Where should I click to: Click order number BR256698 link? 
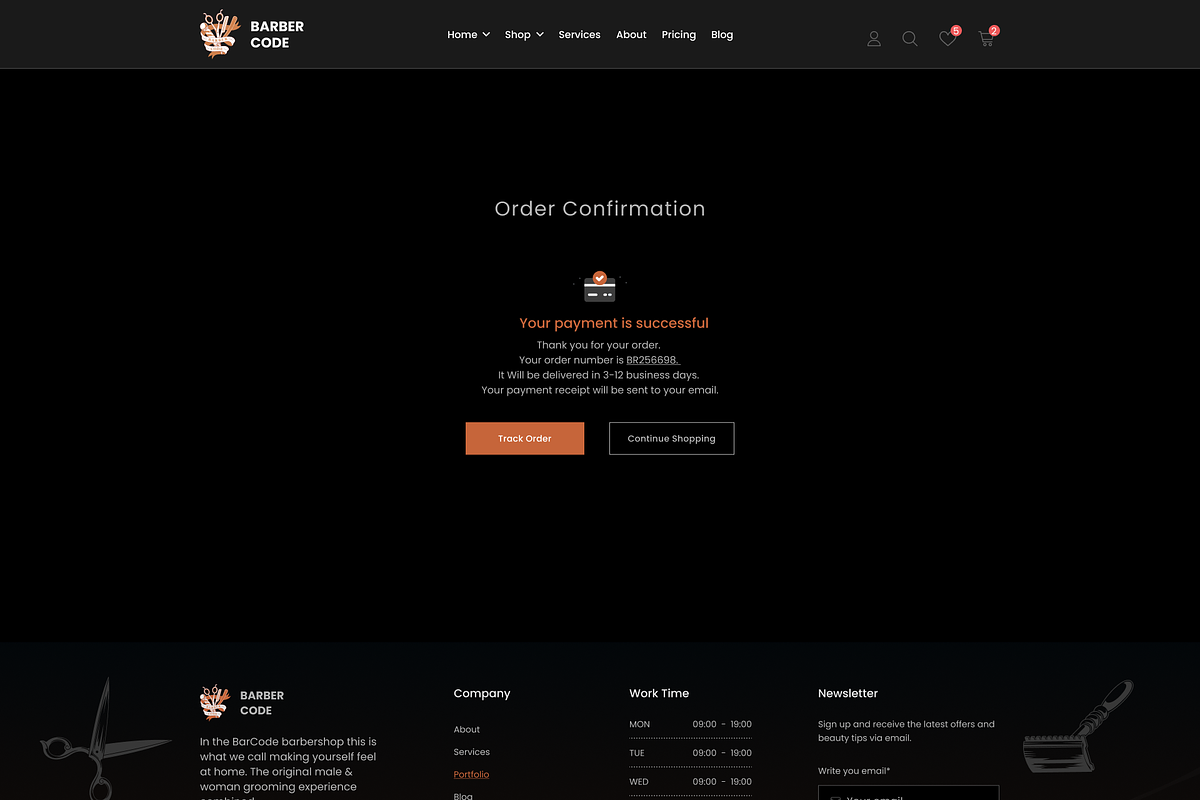(653, 360)
